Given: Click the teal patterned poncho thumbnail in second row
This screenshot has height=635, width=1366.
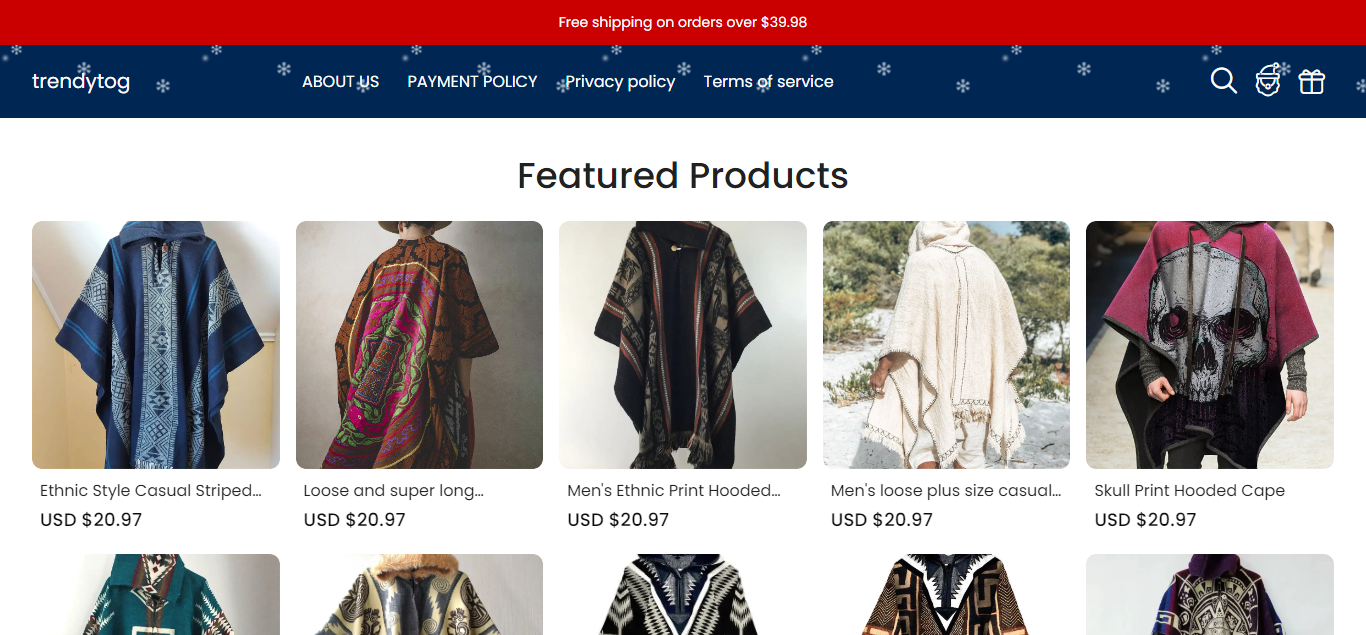Looking at the screenshot, I should click(156, 595).
